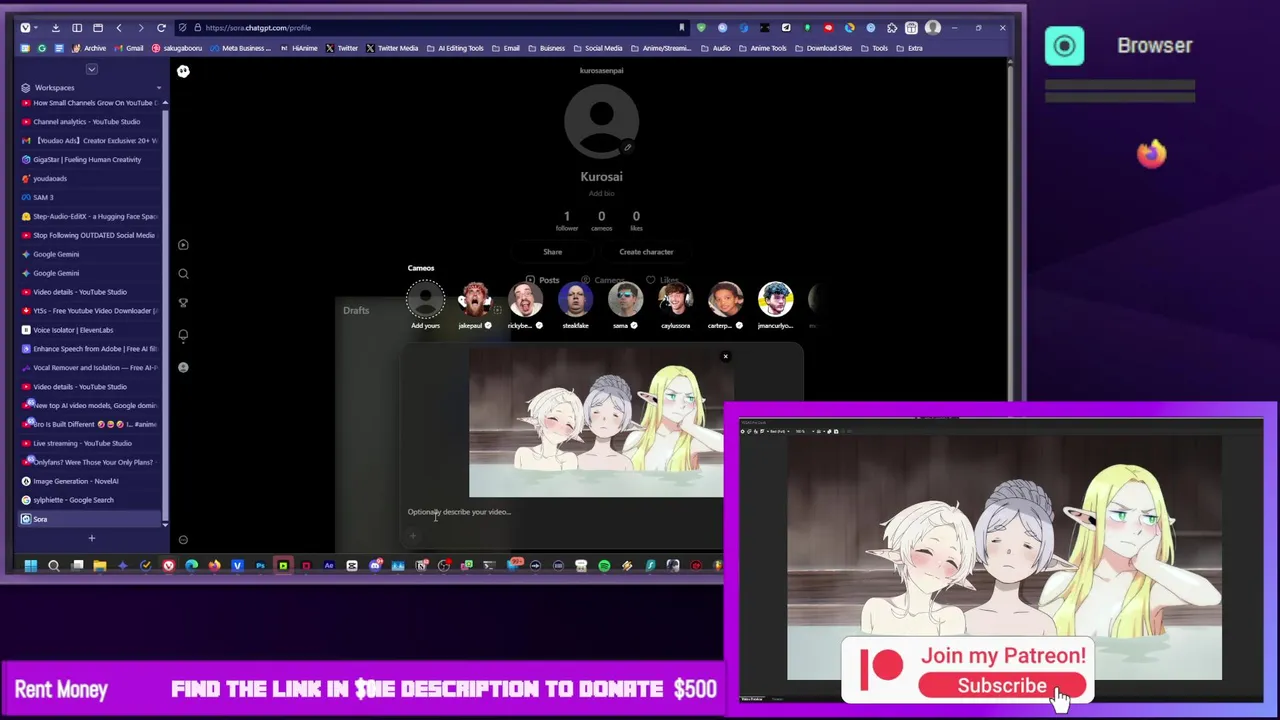Viewport: 1280px width, 720px height.
Task: Open Sora notifications bell icon
Action: pyautogui.click(x=183, y=336)
